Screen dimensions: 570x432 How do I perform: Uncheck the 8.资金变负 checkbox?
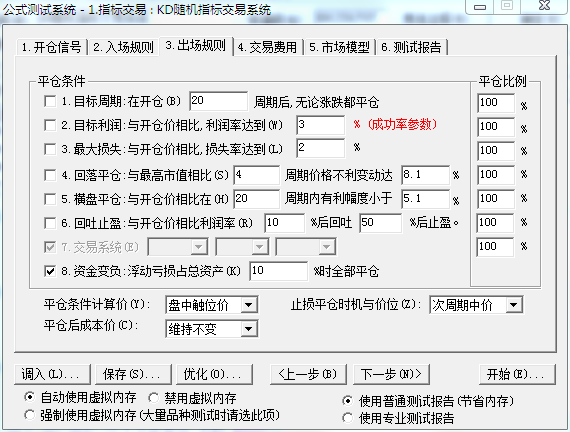click(50, 271)
